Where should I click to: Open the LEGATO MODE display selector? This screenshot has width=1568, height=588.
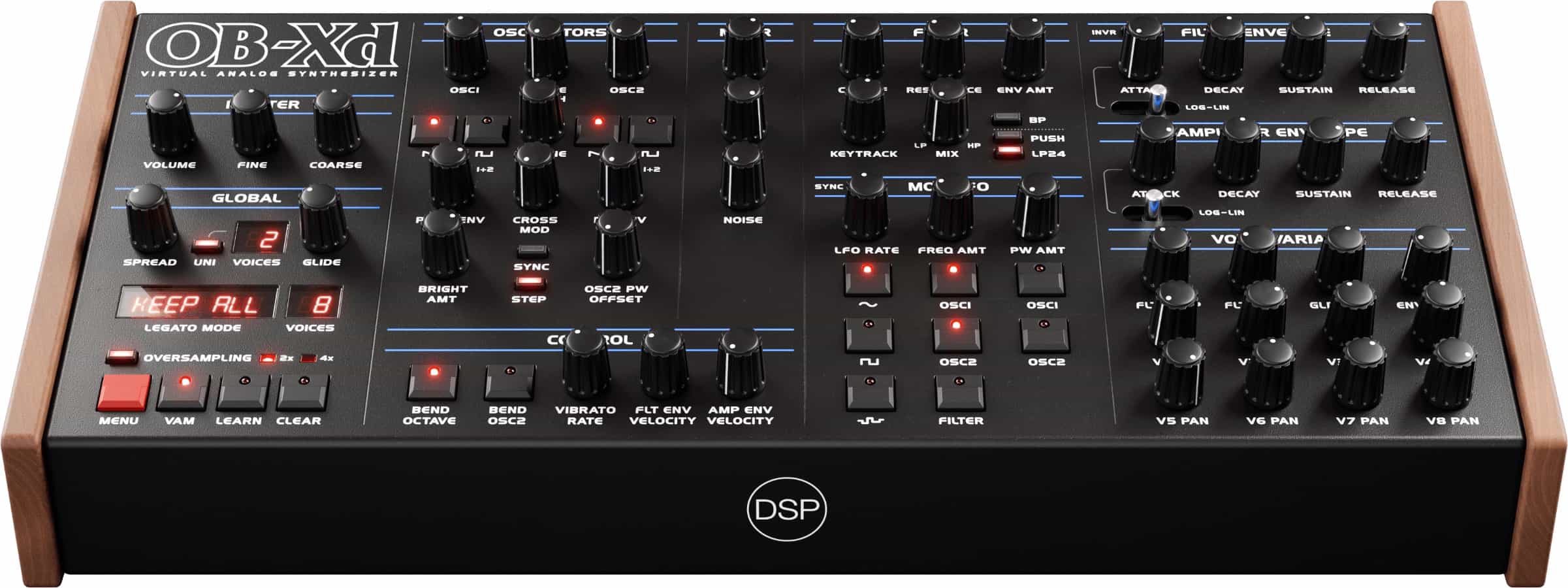[x=197, y=304]
